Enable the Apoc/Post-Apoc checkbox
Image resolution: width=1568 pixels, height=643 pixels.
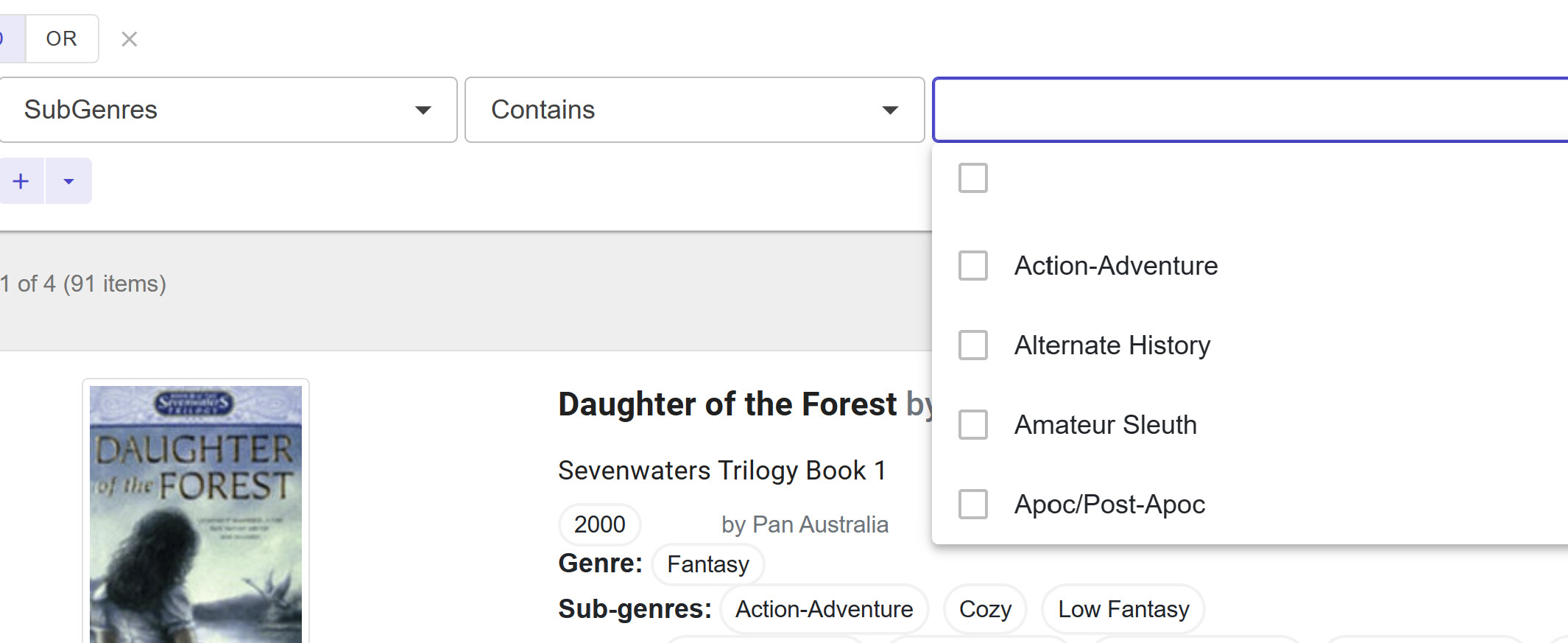click(x=972, y=505)
